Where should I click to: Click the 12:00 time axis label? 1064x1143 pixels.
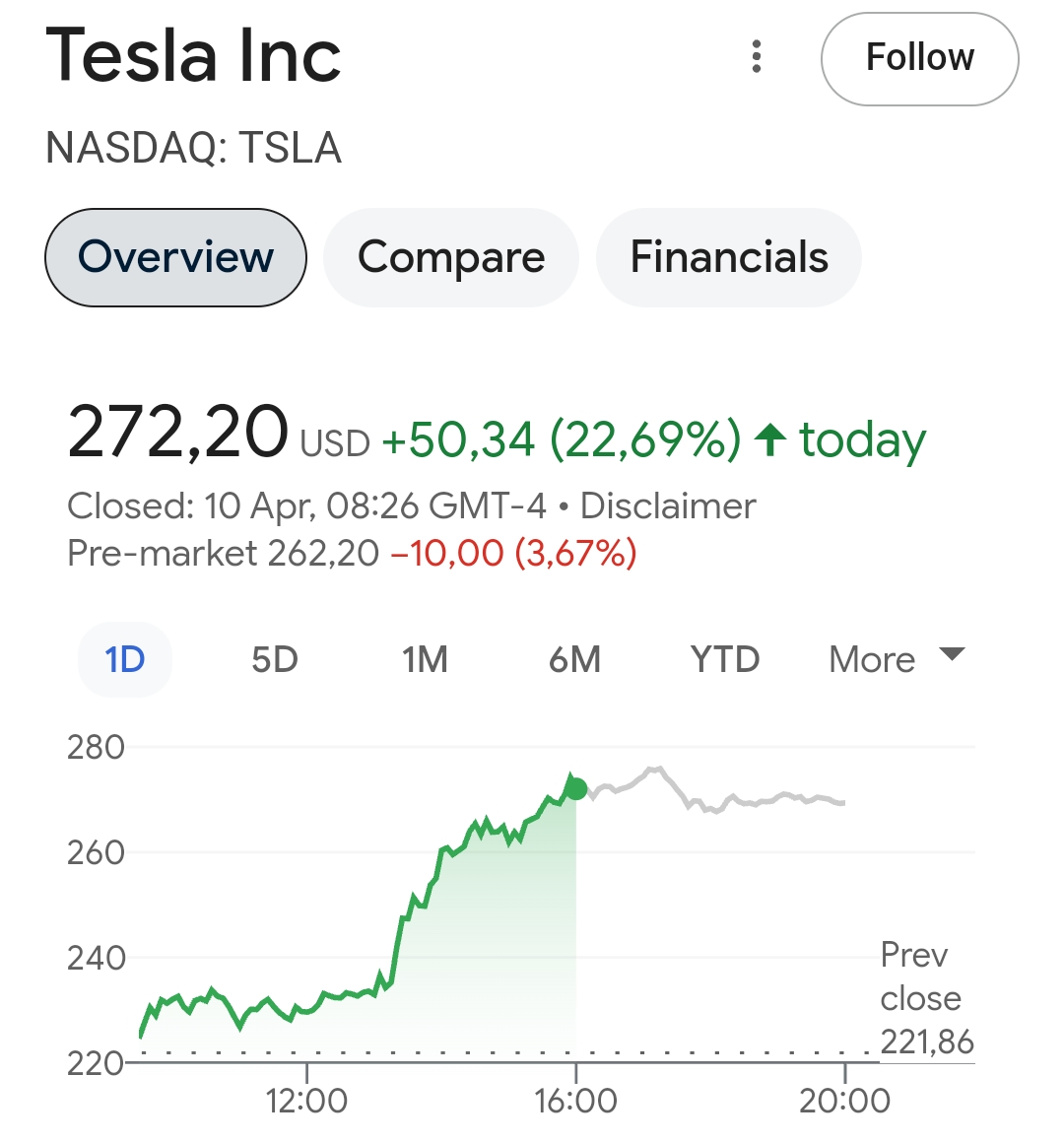coord(306,1100)
